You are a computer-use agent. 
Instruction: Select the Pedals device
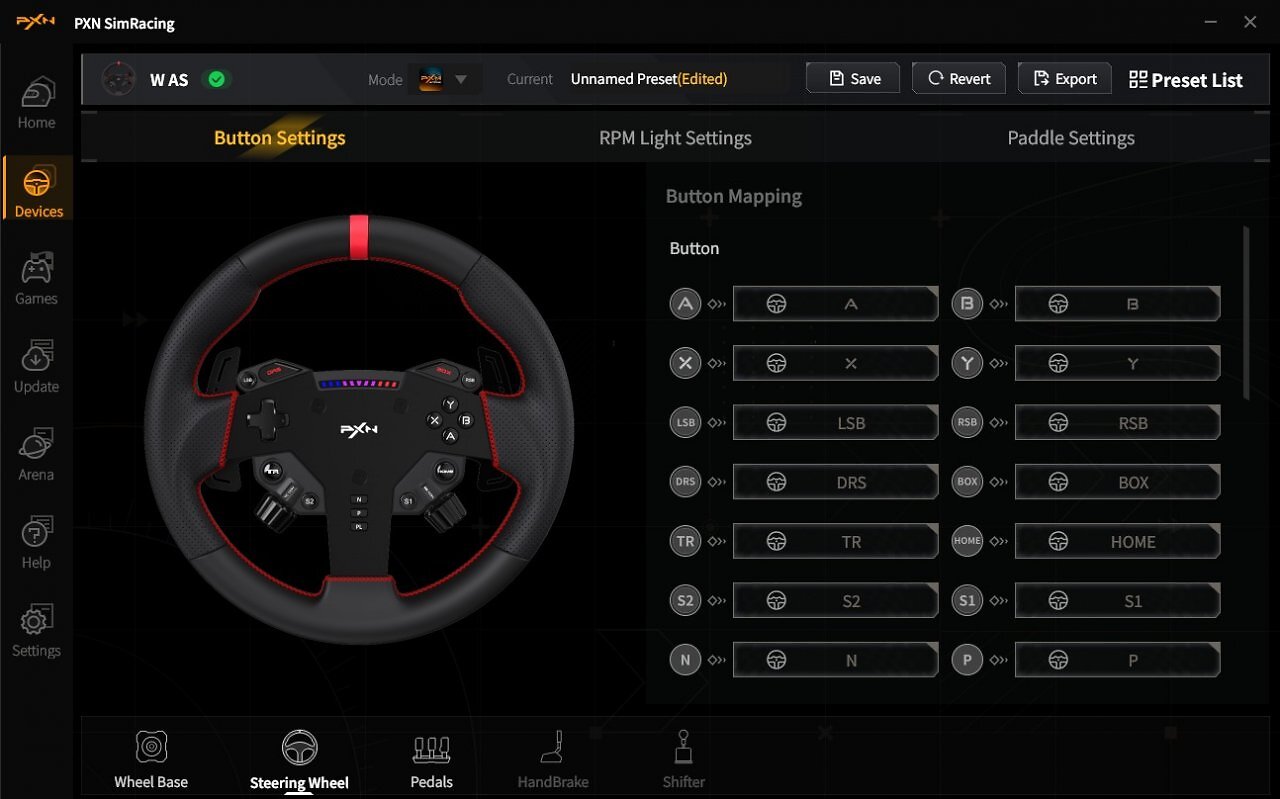click(x=431, y=760)
